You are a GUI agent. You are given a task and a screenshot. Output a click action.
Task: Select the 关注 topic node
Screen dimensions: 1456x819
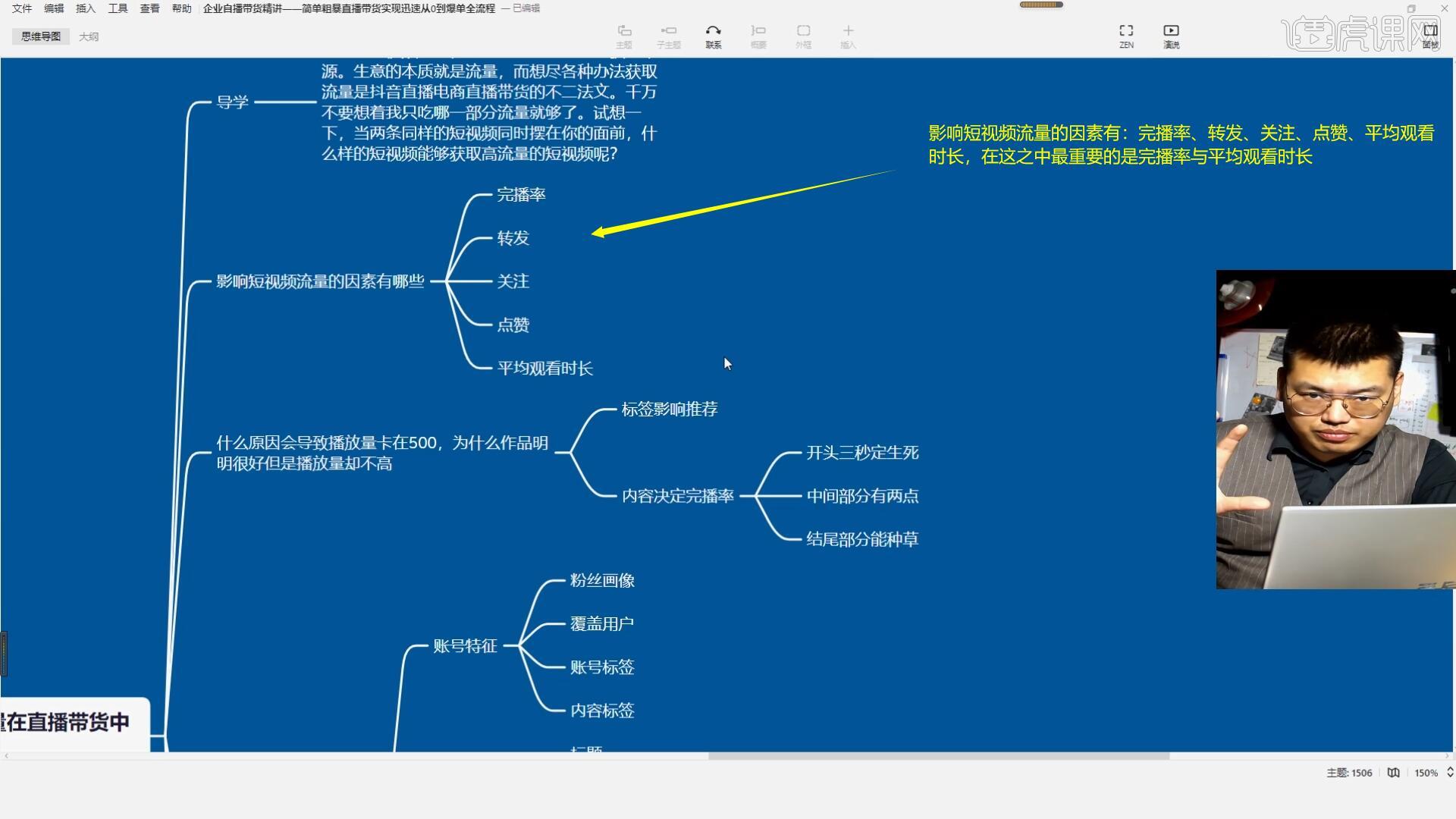(513, 281)
